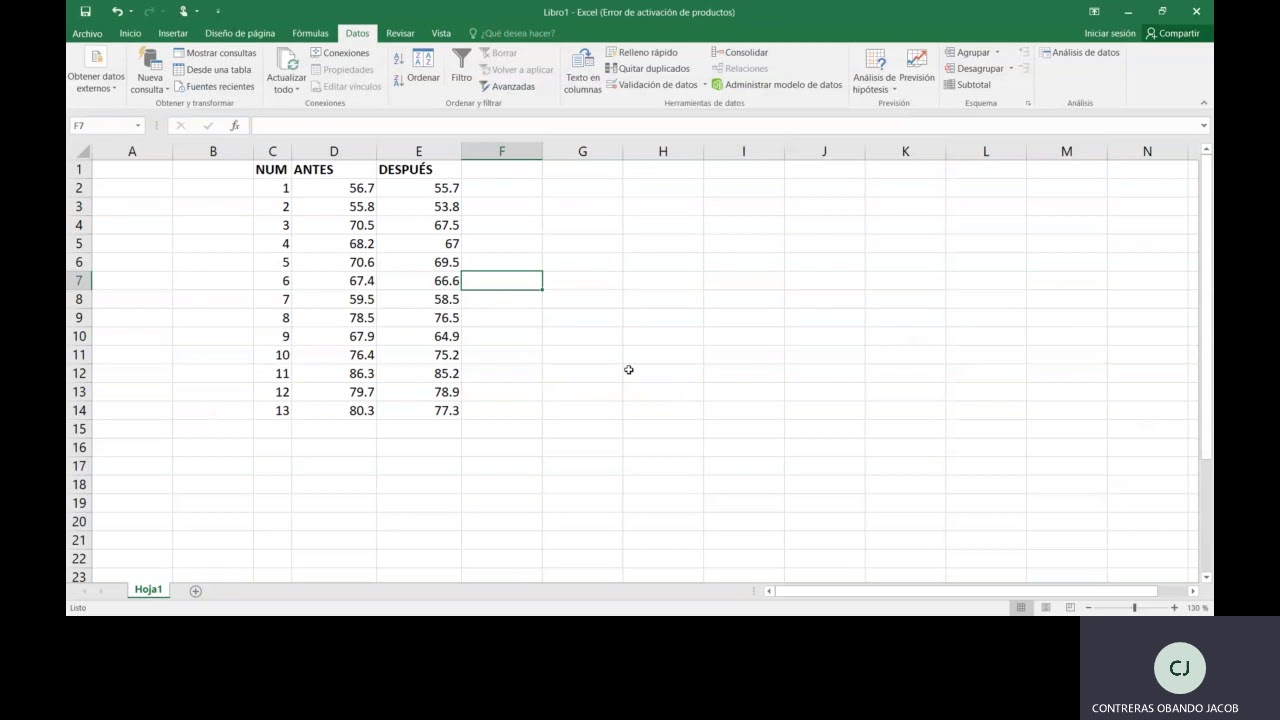The width and height of the screenshot is (1280, 720).
Task: Click zoom out minus button
Action: pos(1089,608)
